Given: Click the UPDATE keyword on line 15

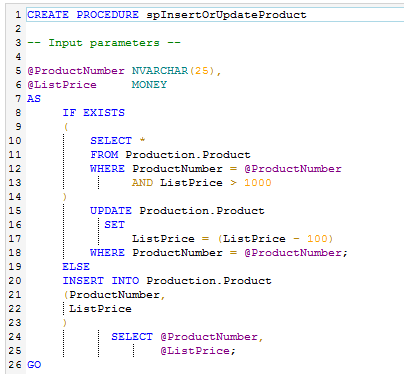Looking at the screenshot, I should 111,211.
